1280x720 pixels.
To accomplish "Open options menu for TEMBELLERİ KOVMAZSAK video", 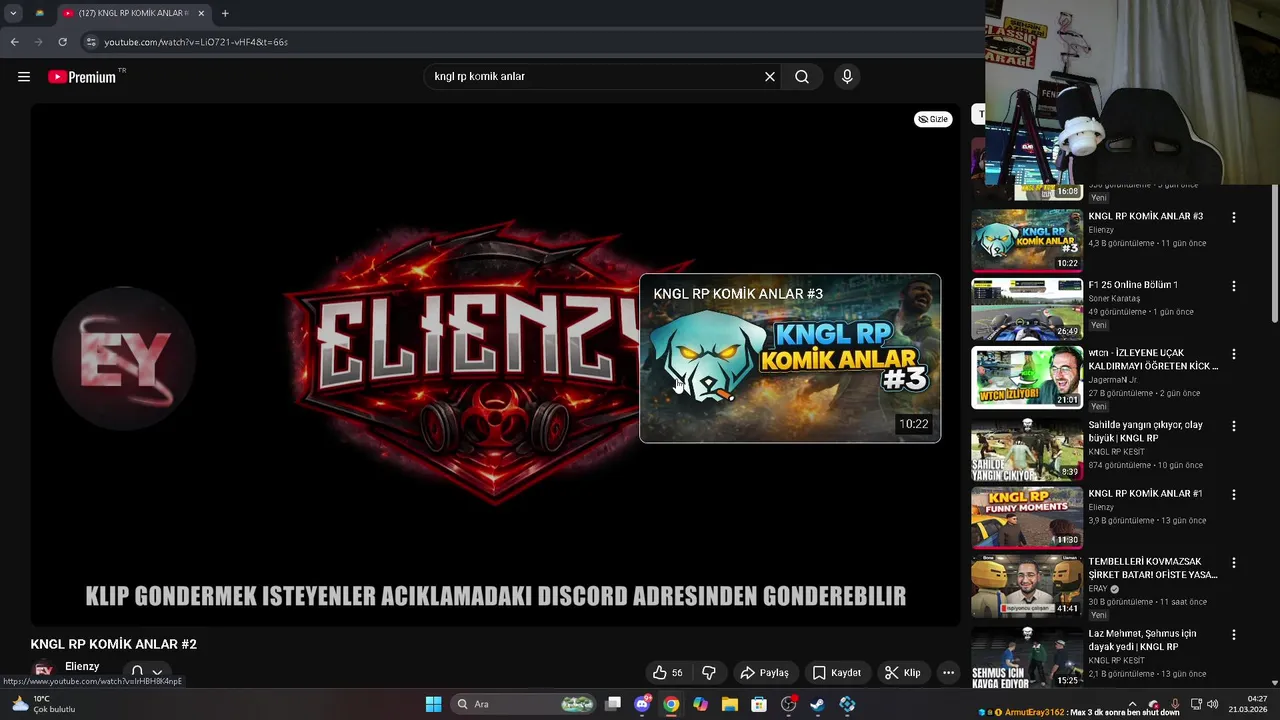I will click(x=1234, y=563).
